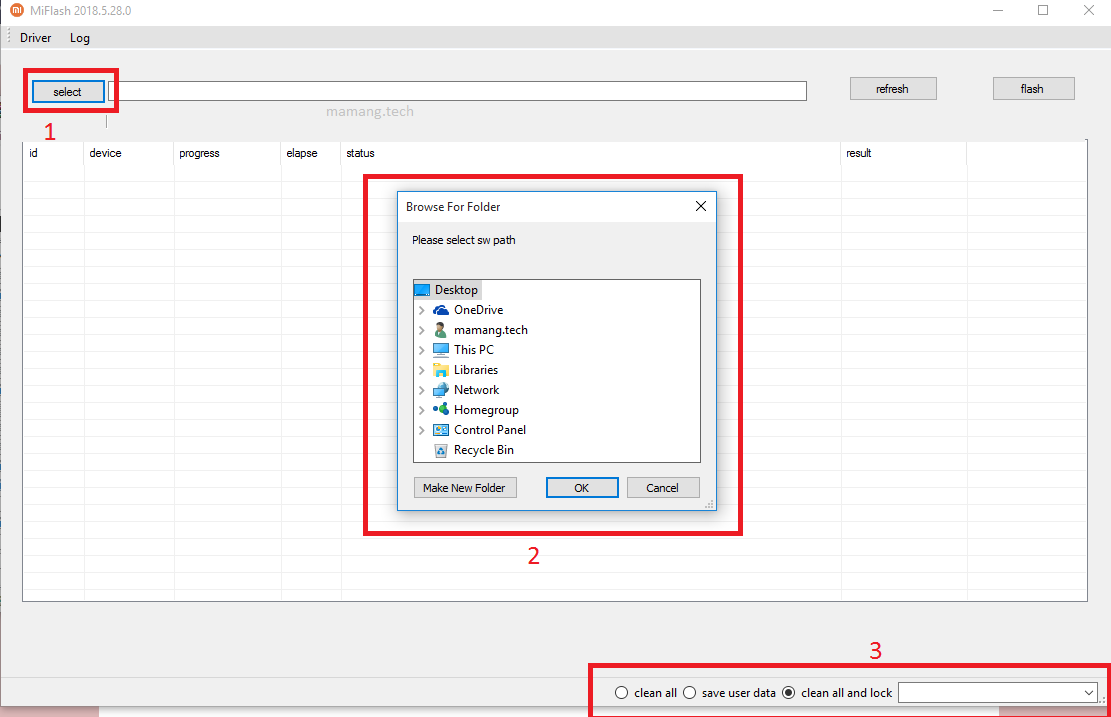Minimize the MiFlash window

[998, 10]
